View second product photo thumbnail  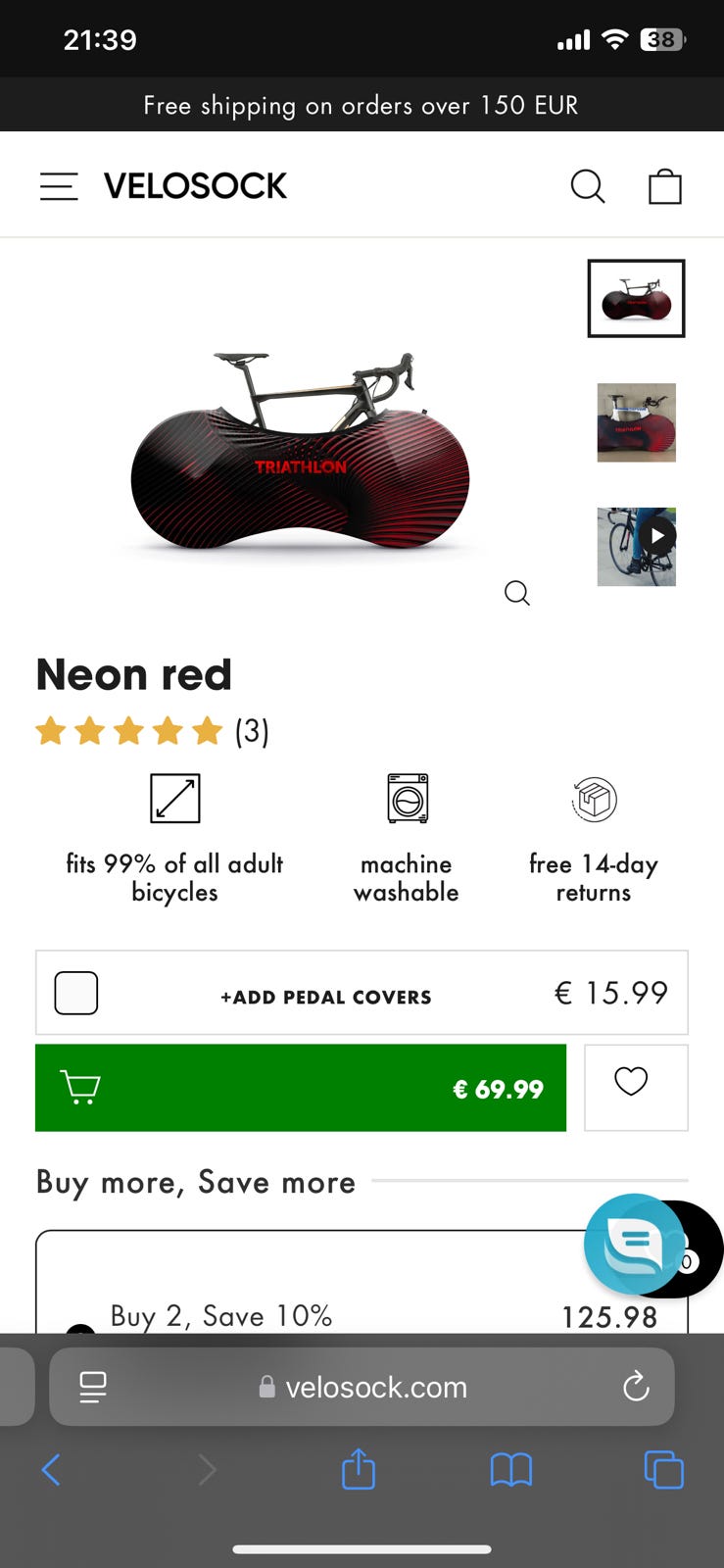point(636,422)
